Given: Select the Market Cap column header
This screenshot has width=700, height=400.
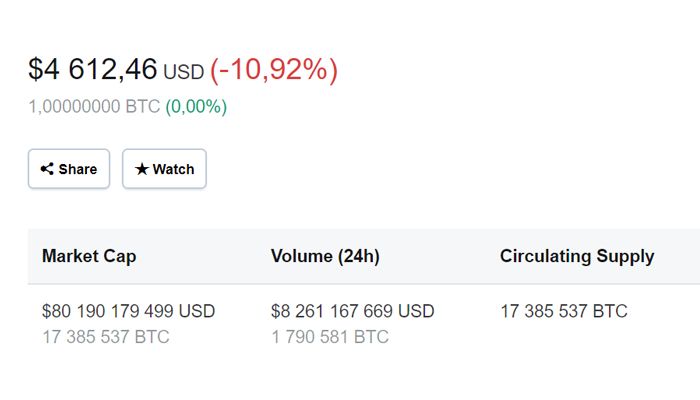Looking at the screenshot, I should (89, 256).
